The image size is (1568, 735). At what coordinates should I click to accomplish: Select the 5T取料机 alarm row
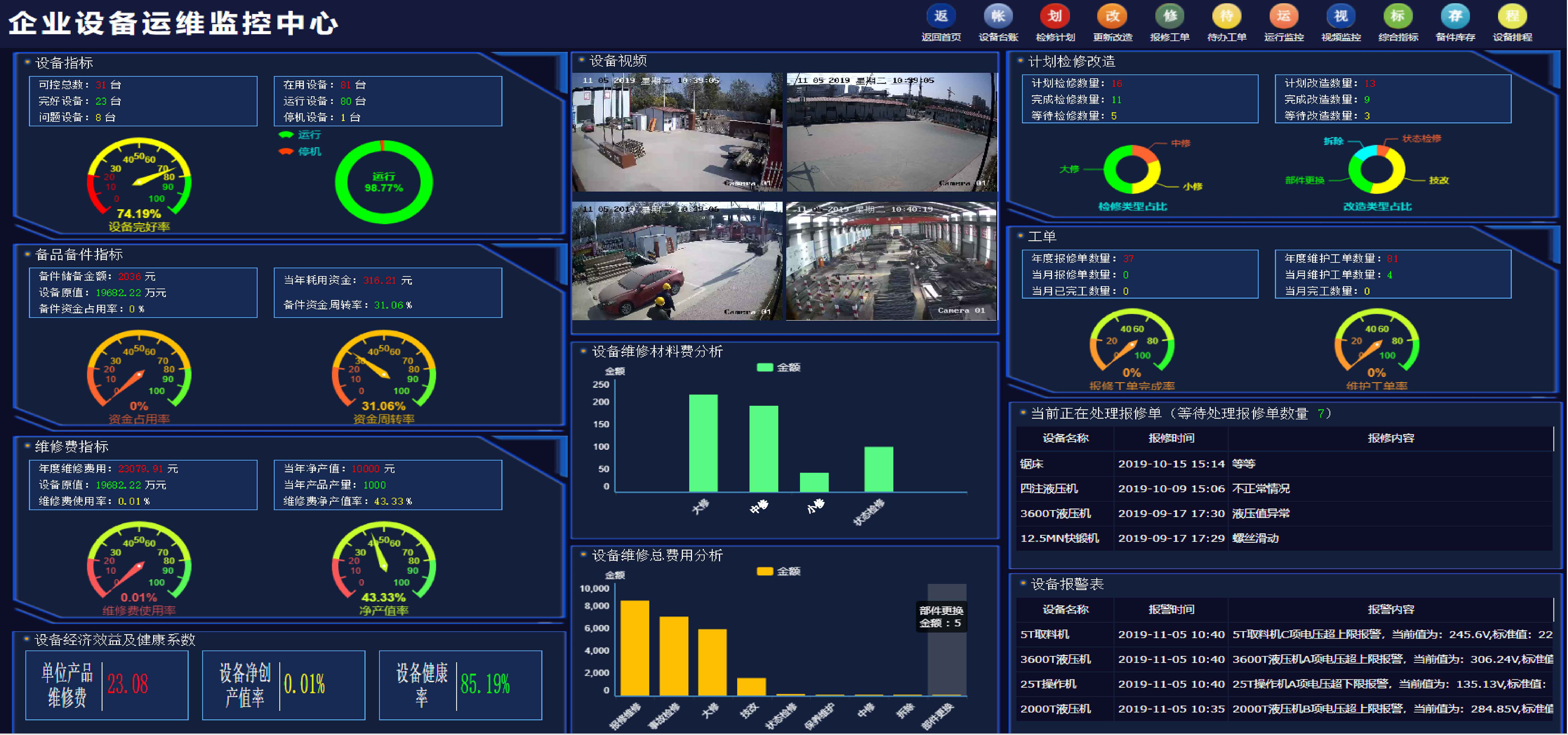point(1284,634)
